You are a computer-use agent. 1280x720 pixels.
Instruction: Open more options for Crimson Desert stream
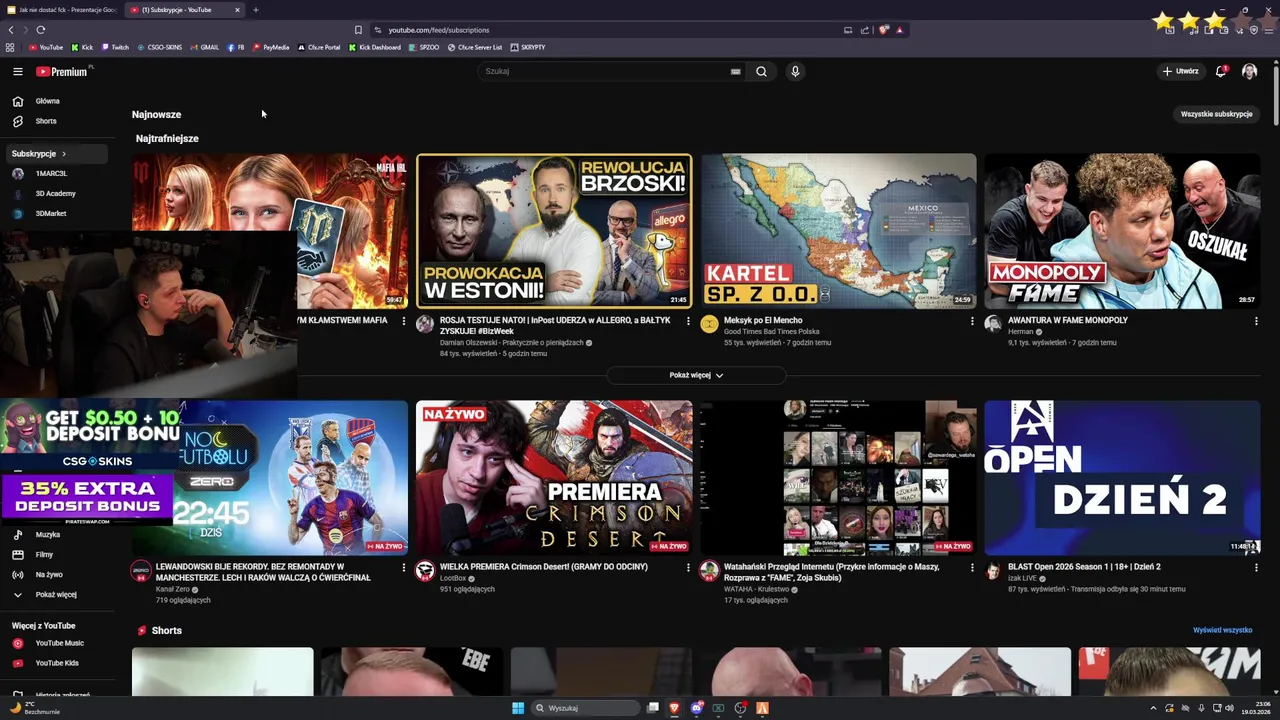coord(688,567)
